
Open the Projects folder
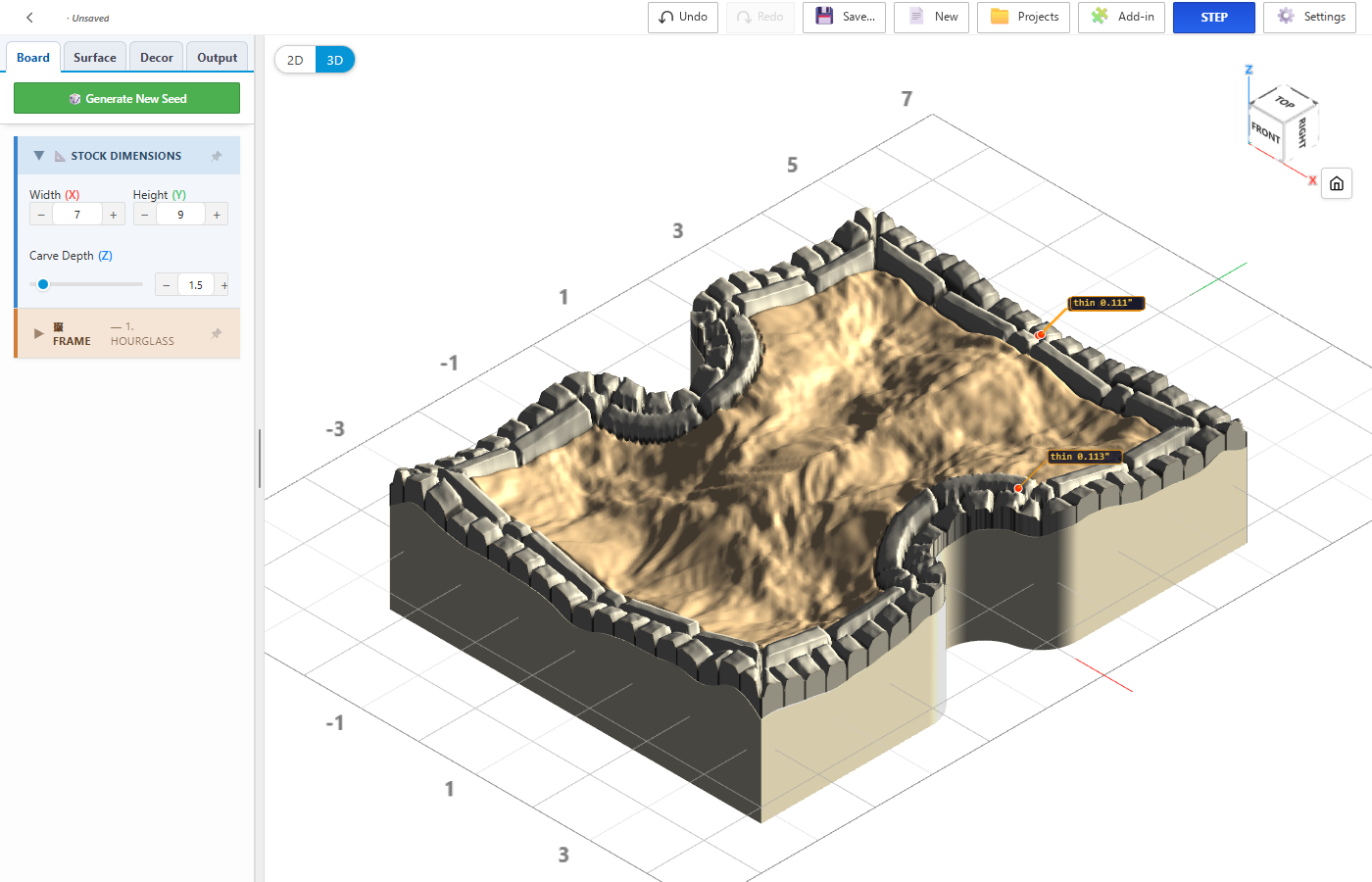1024,18
